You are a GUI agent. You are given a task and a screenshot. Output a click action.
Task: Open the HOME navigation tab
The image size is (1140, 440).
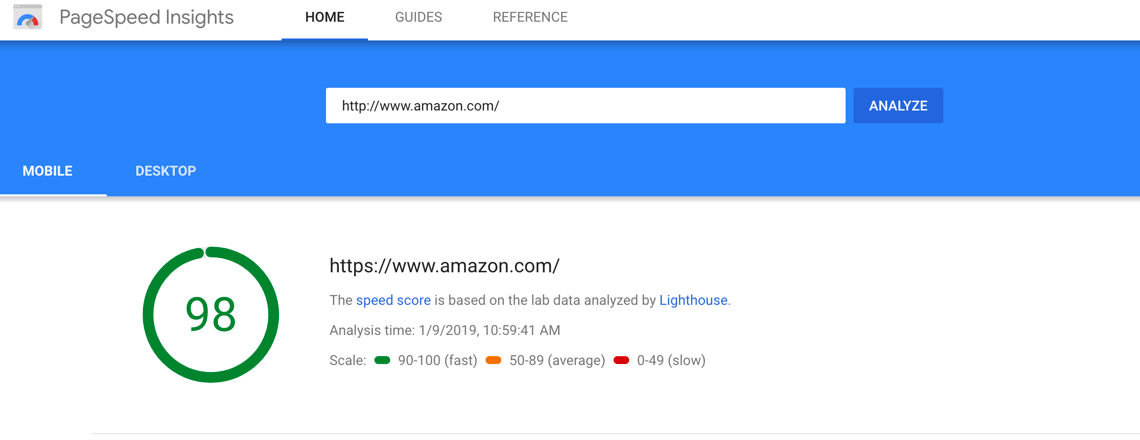(324, 17)
